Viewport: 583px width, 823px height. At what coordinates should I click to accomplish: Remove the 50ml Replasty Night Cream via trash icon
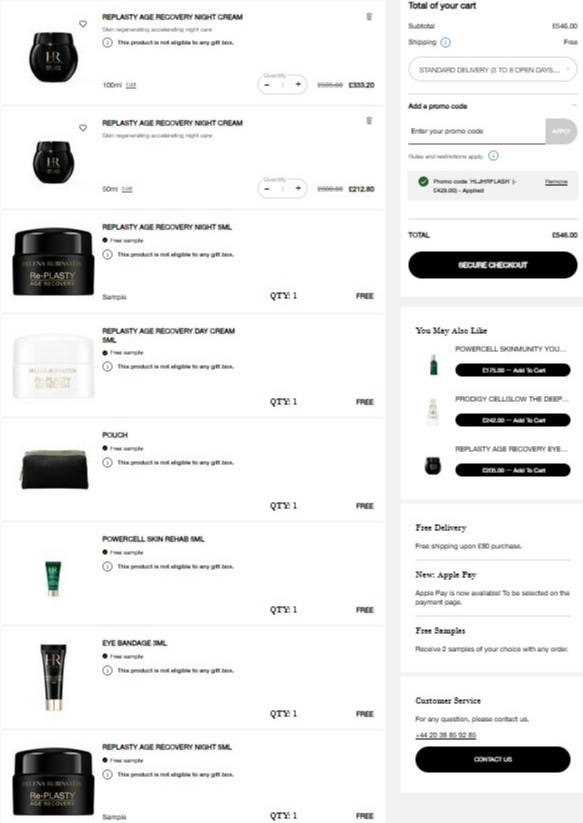pyautogui.click(x=369, y=121)
